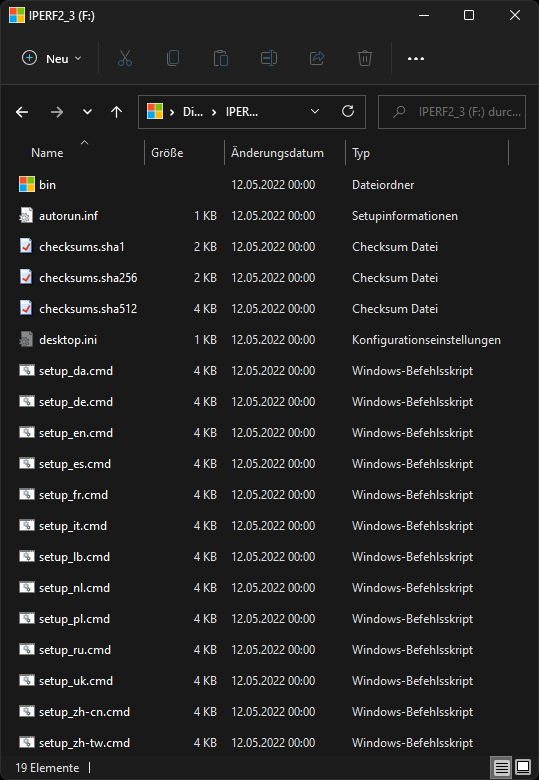
Task: Click the bin folder icon
Action: [26, 185]
